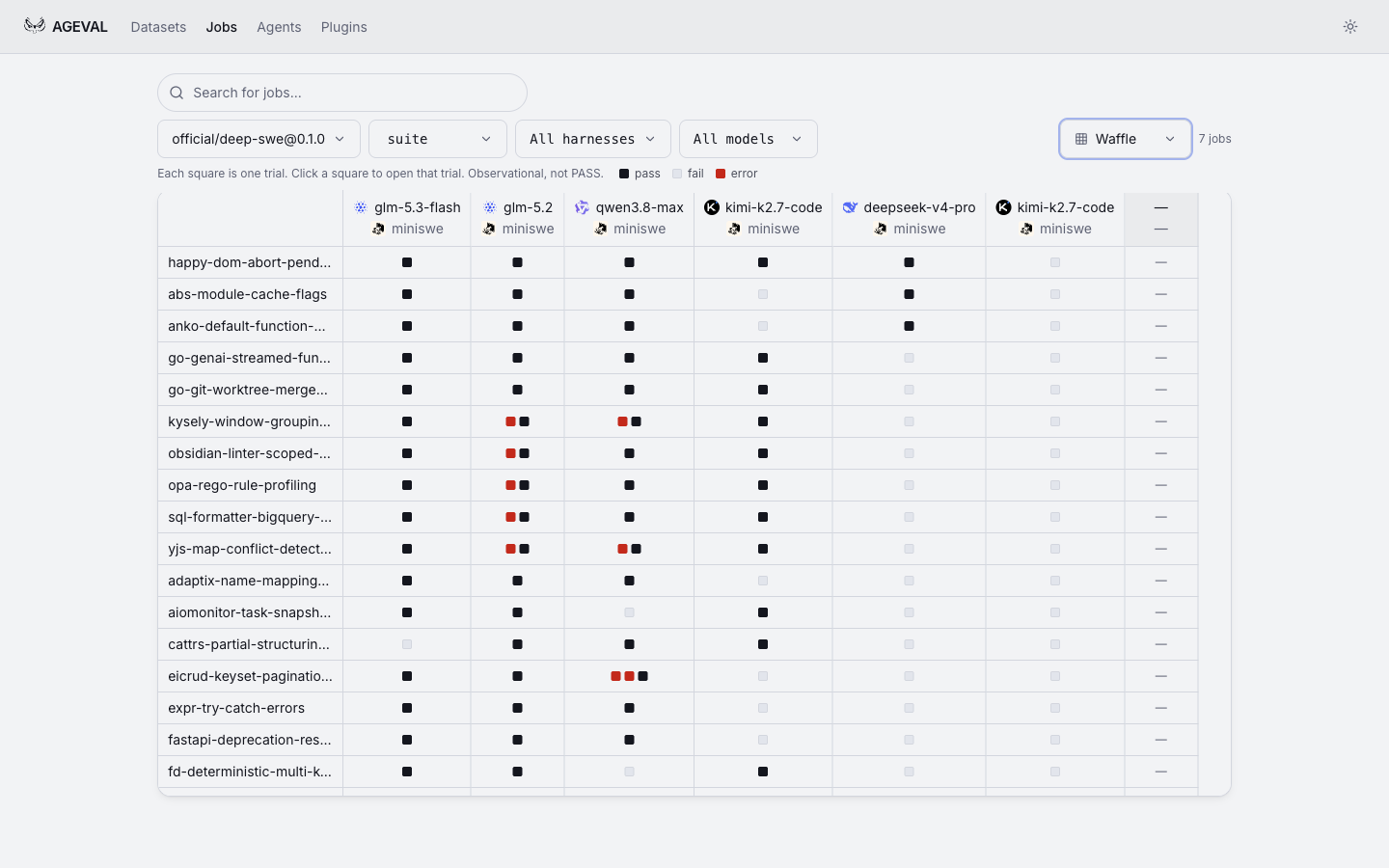Click the black pass legend swatch
The image size is (1389, 868).
624,174
